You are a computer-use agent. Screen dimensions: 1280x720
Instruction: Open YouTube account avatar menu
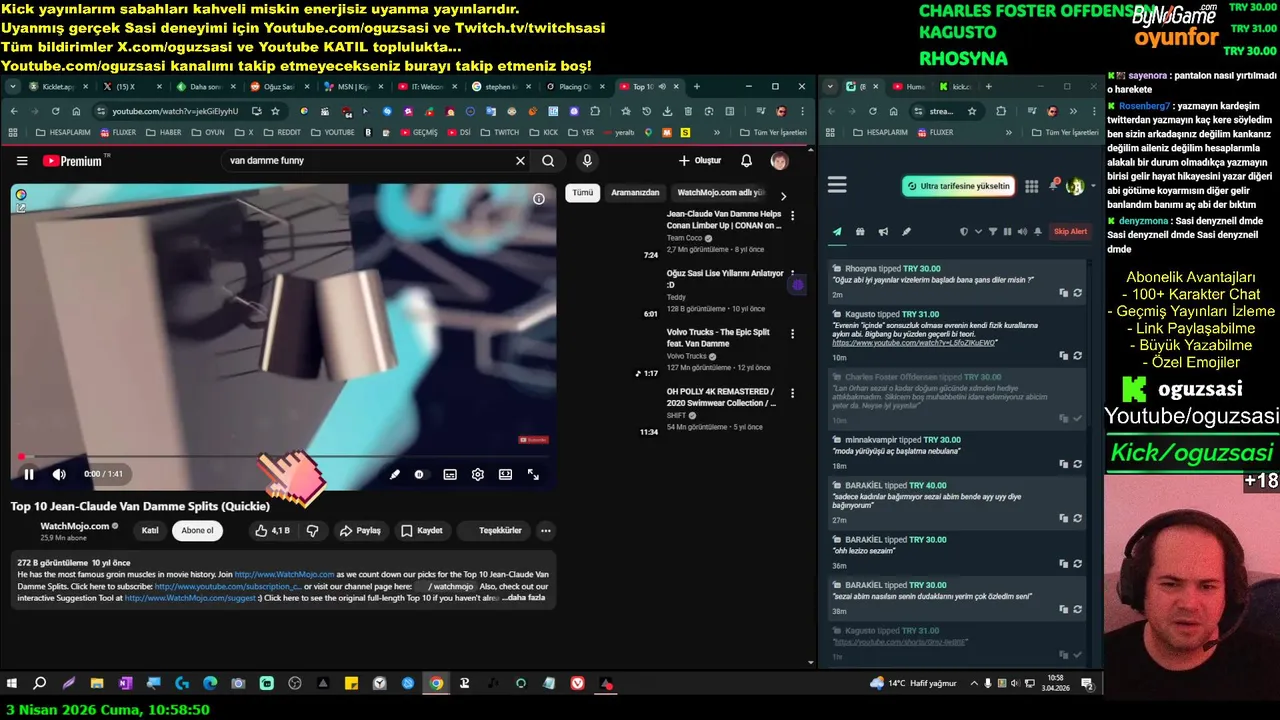pyautogui.click(x=779, y=160)
